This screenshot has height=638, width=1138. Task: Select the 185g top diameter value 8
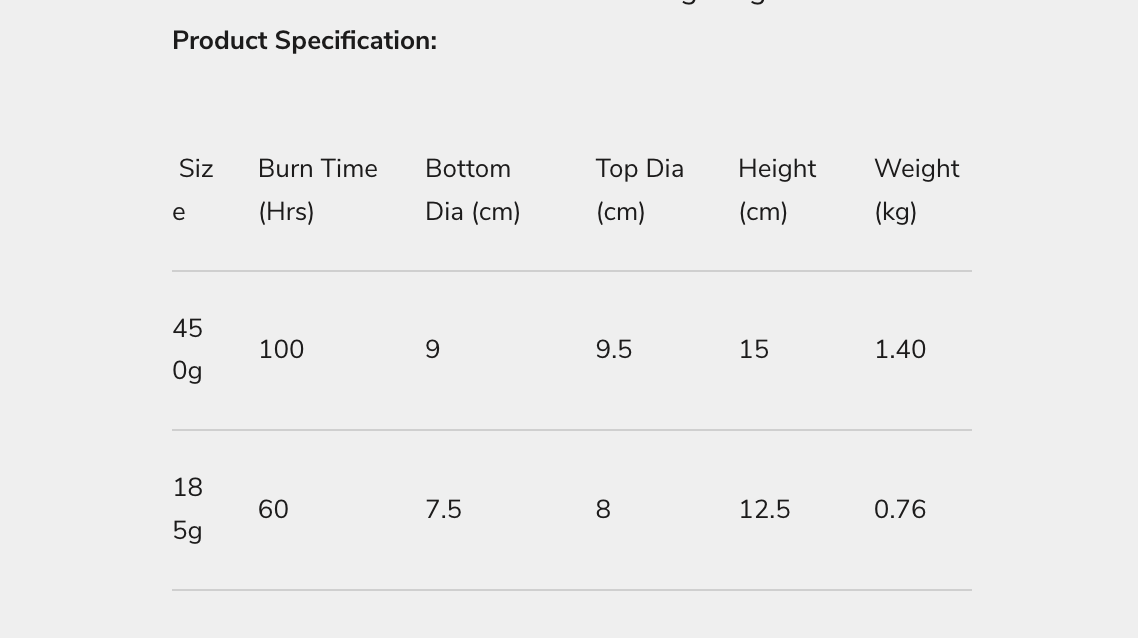pos(603,510)
